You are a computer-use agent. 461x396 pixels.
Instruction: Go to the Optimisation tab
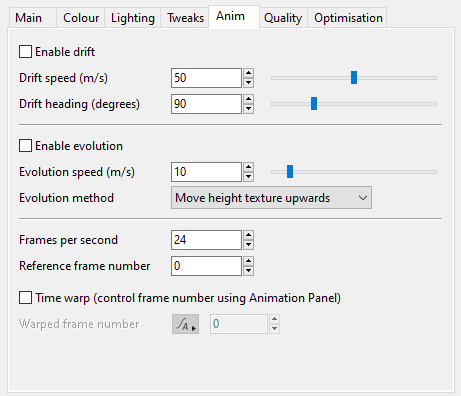348,18
